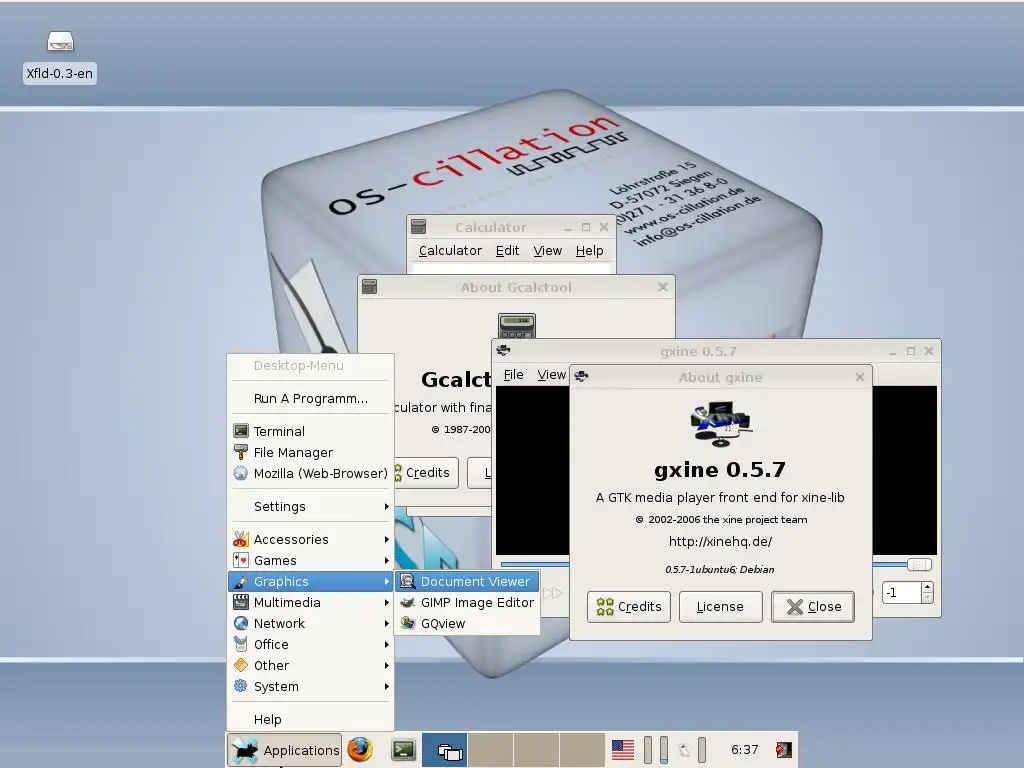Expand the Office submenu
This screenshot has height=768, width=1024.
tap(311, 644)
